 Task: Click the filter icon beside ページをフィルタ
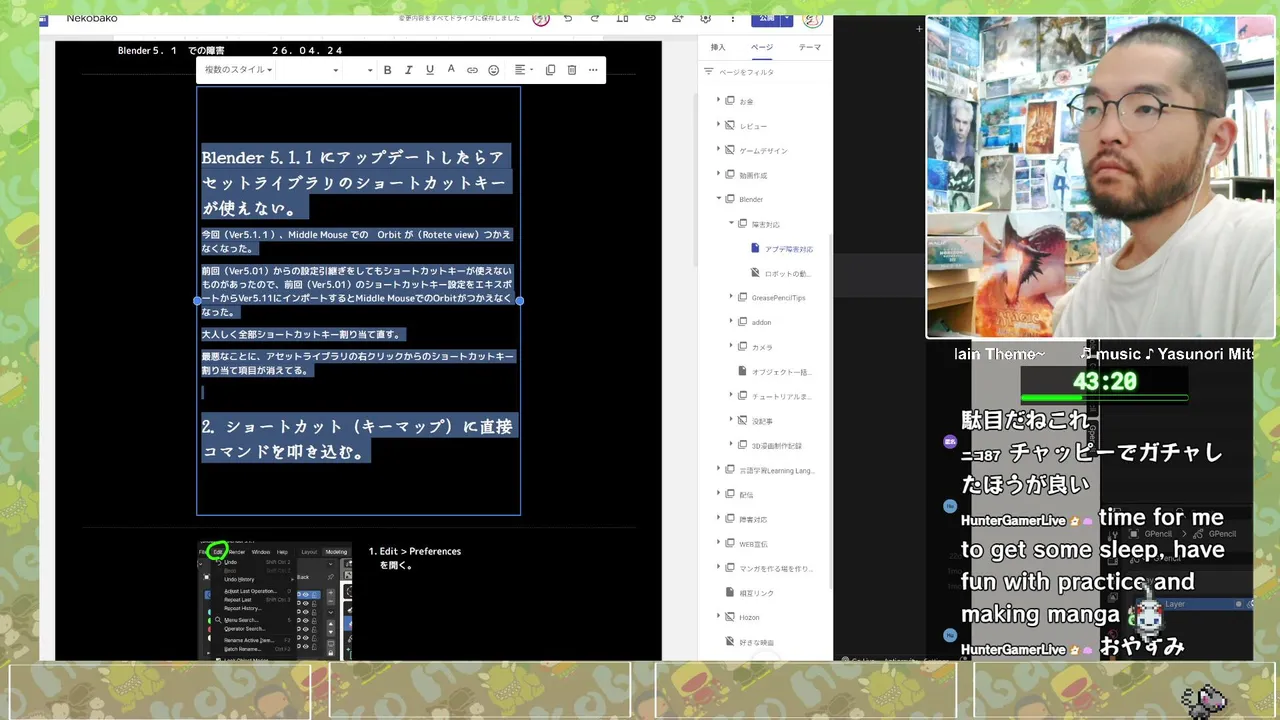(709, 72)
